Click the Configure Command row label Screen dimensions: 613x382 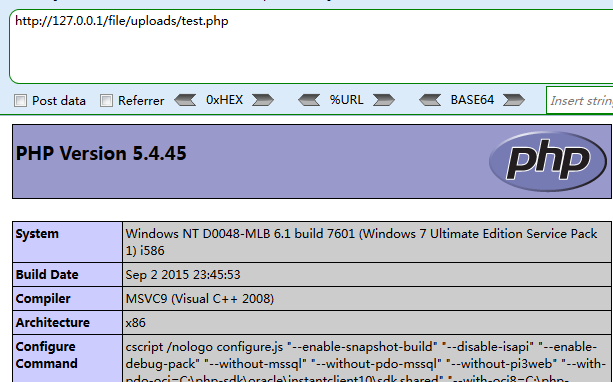tap(47, 355)
